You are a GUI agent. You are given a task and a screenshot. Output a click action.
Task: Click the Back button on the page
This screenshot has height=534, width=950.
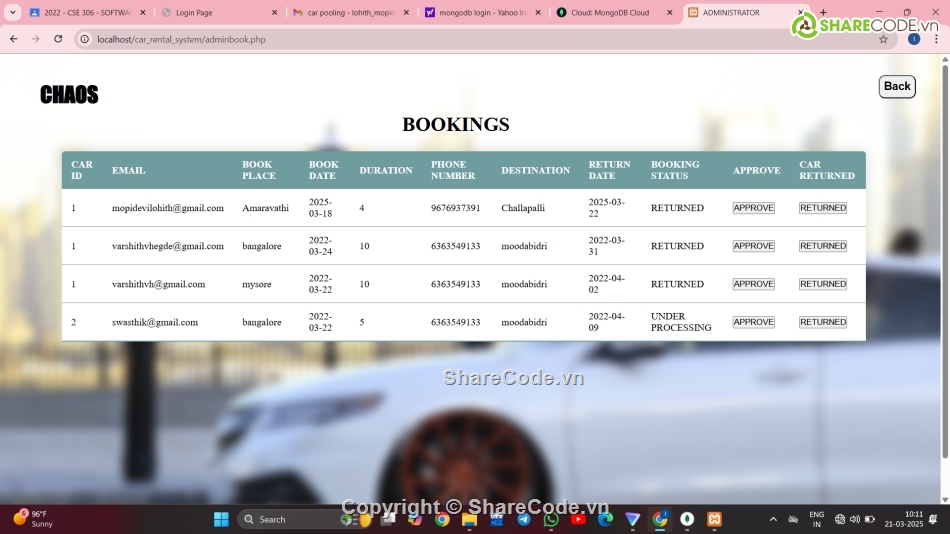pyautogui.click(x=897, y=87)
